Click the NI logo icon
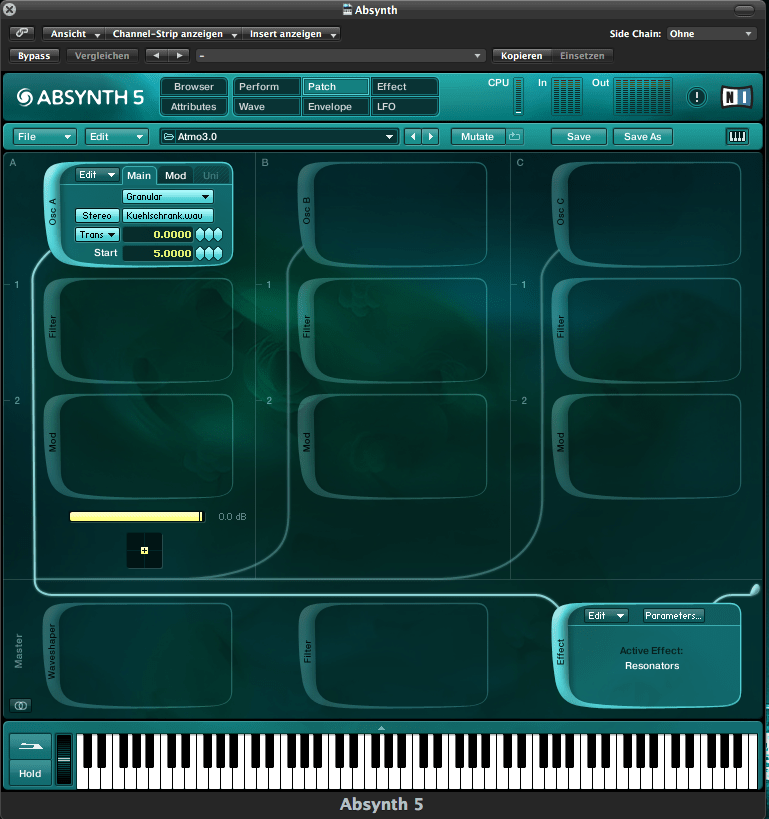Viewport: 769px width, 819px height. click(x=736, y=97)
